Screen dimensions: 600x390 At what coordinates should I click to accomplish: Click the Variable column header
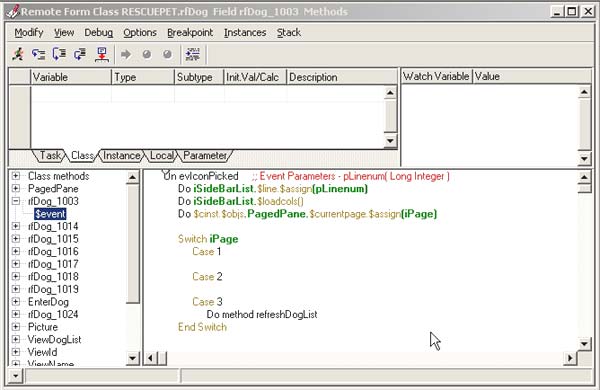[x=71, y=77]
